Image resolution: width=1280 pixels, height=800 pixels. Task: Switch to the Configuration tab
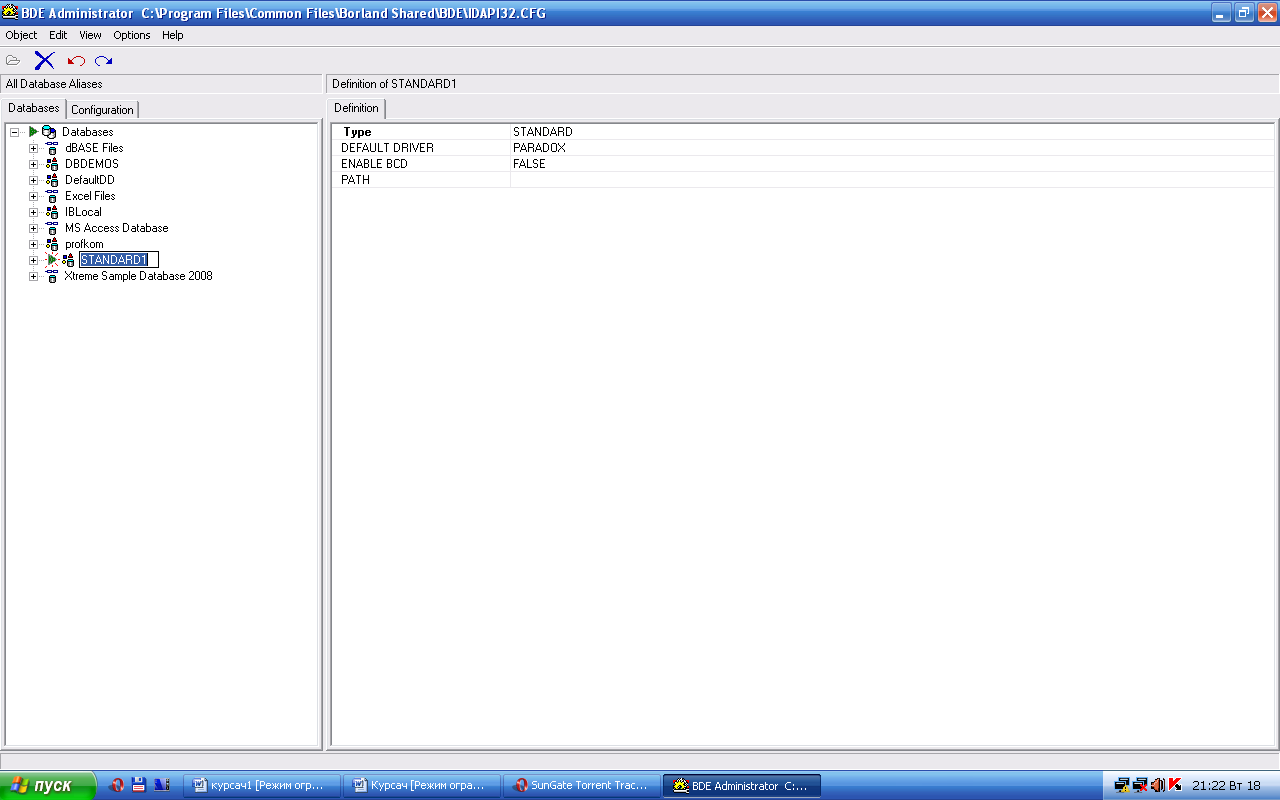pos(102,110)
